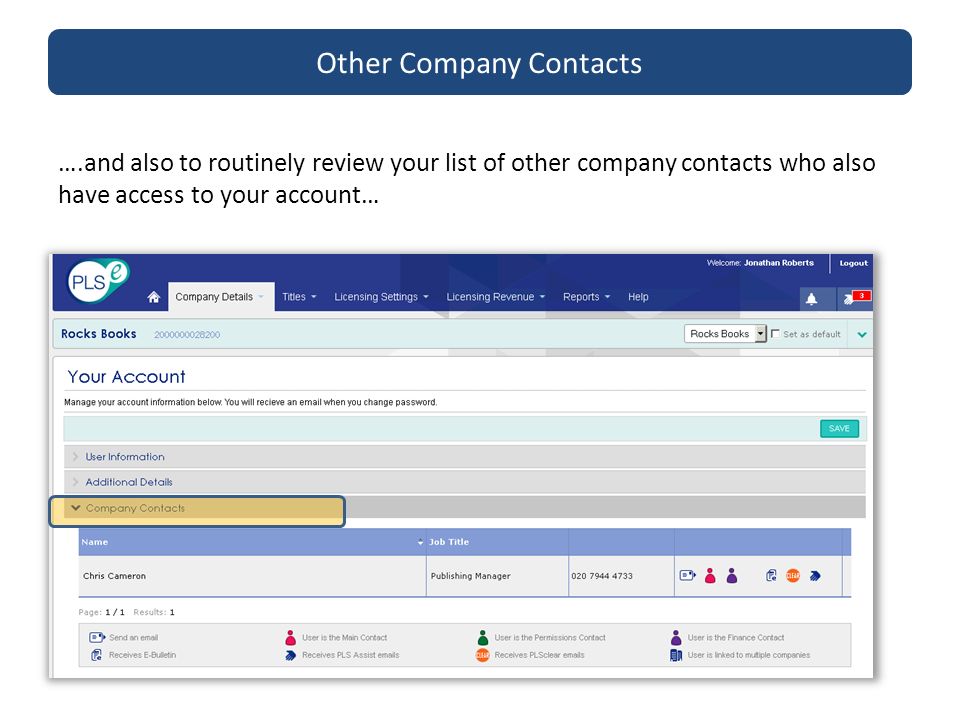Click the PLSe logo
Screen dimensions: 960x720
click(x=98, y=280)
